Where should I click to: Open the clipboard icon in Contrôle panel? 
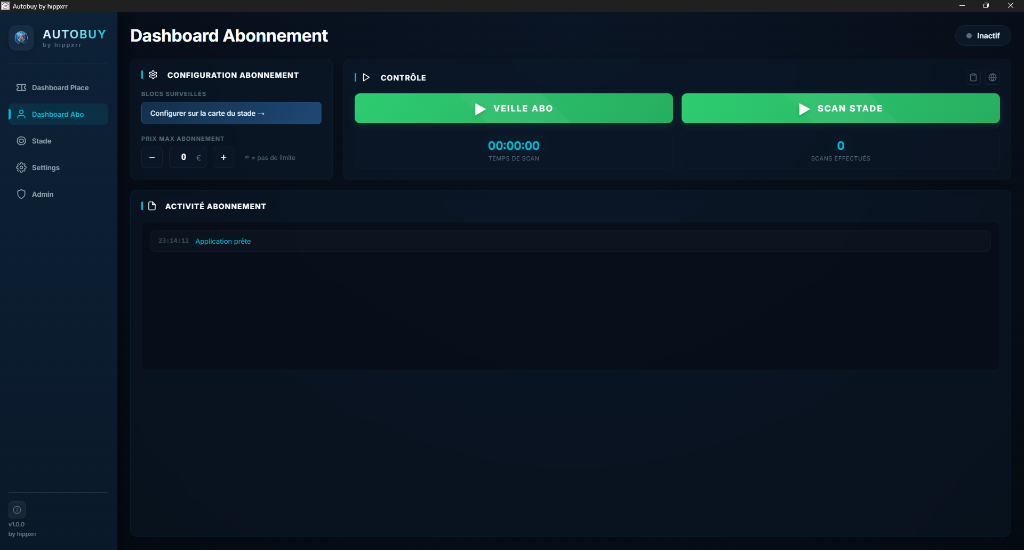(x=973, y=77)
